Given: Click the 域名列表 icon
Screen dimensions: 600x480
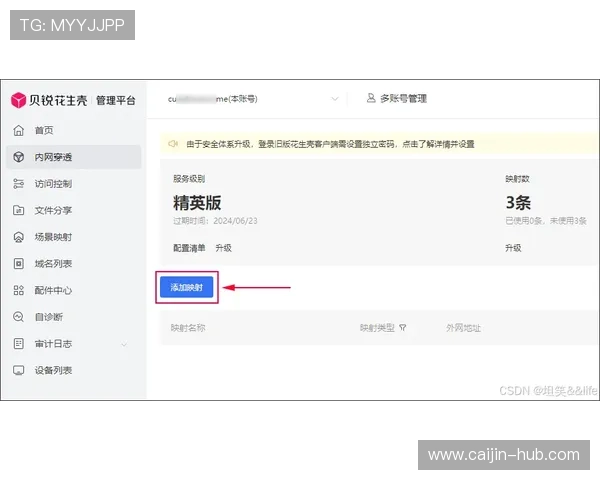Looking at the screenshot, I should [x=18, y=264].
